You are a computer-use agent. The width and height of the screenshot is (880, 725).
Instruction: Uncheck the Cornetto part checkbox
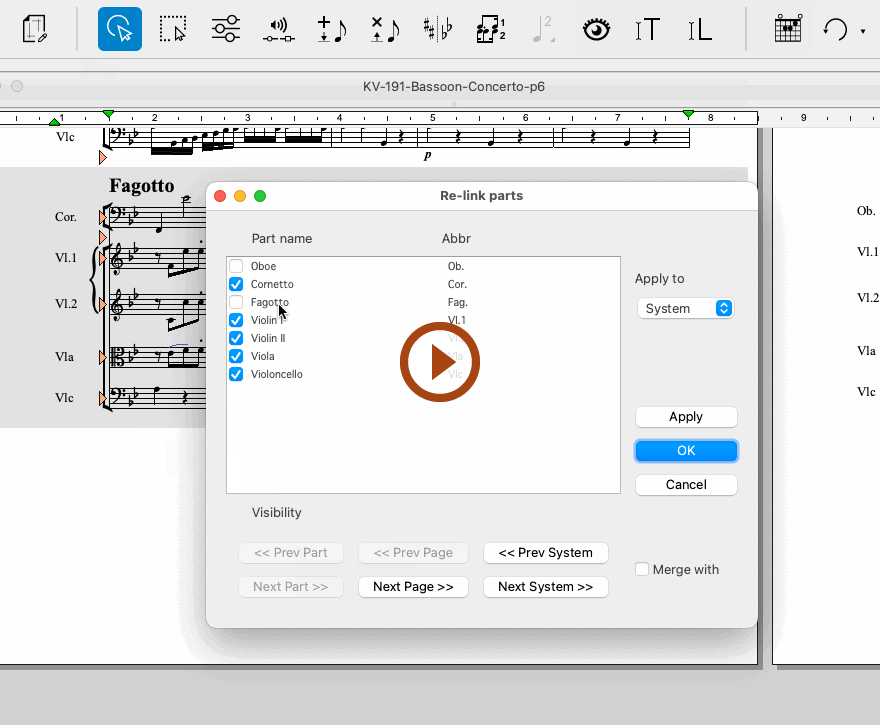[236, 284]
